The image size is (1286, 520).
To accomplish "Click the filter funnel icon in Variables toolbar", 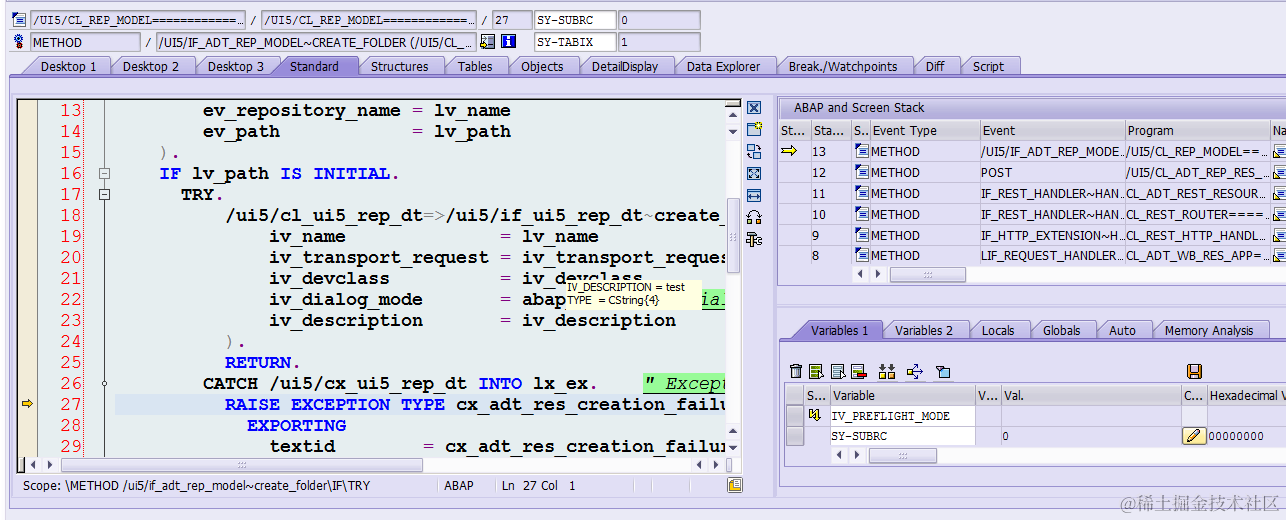I will click(x=942, y=371).
